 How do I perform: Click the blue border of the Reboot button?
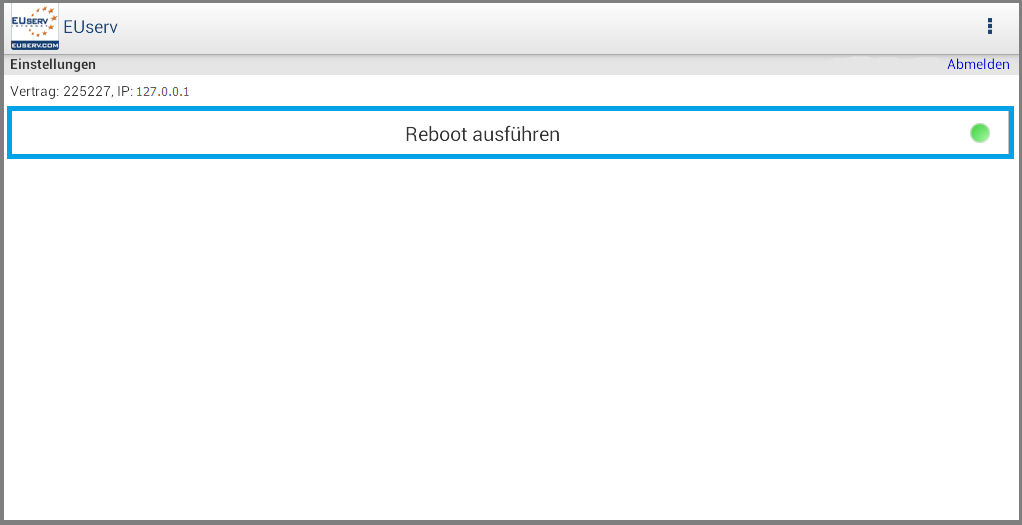click(511, 110)
